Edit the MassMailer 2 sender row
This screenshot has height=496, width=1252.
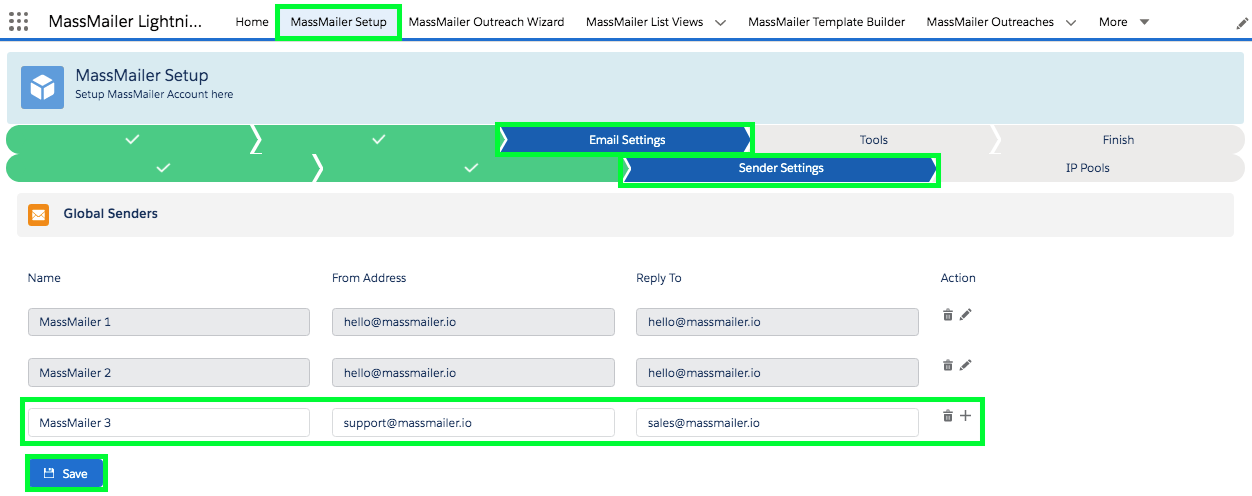965,365
